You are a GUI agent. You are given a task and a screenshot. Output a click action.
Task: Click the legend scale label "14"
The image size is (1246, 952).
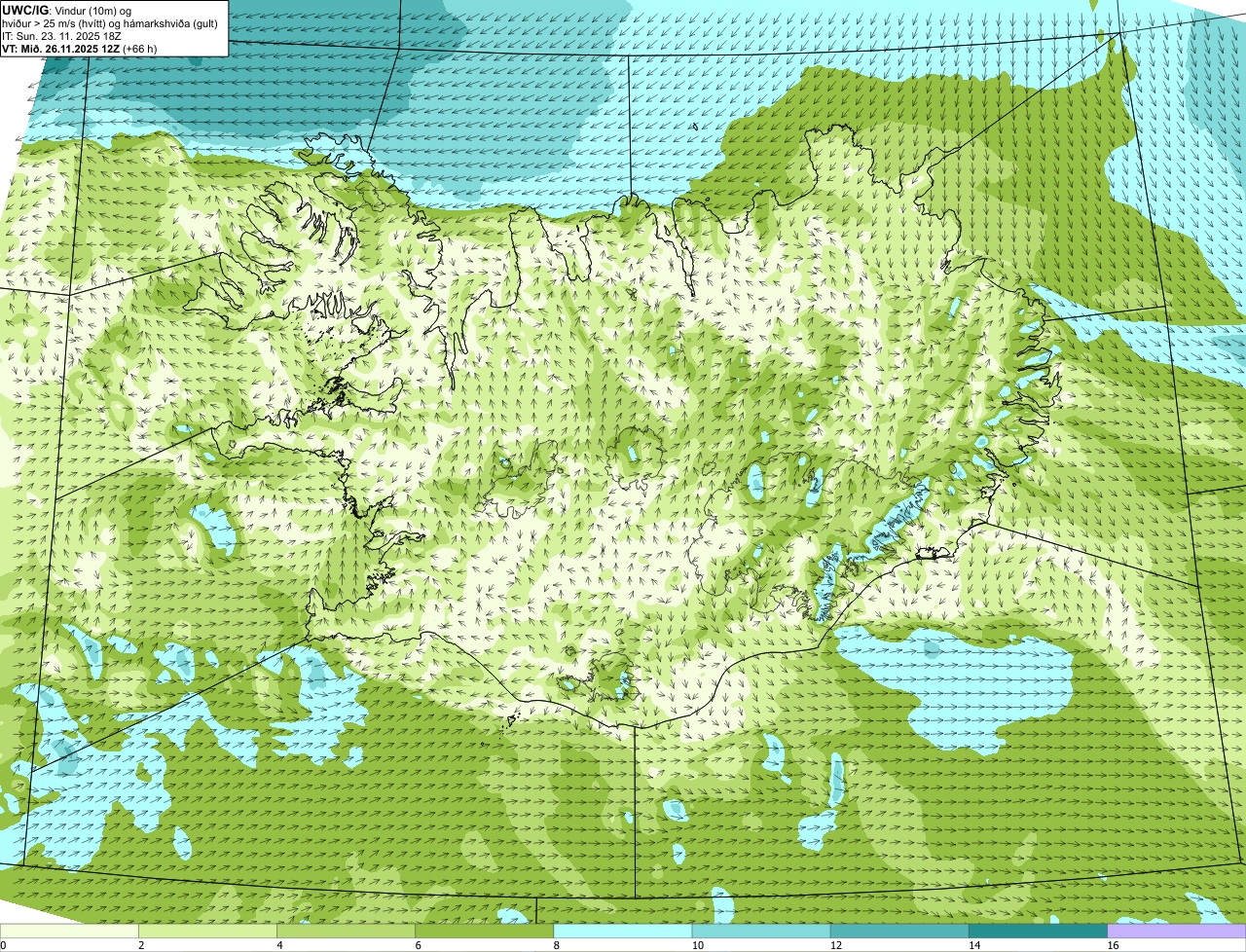973,945
